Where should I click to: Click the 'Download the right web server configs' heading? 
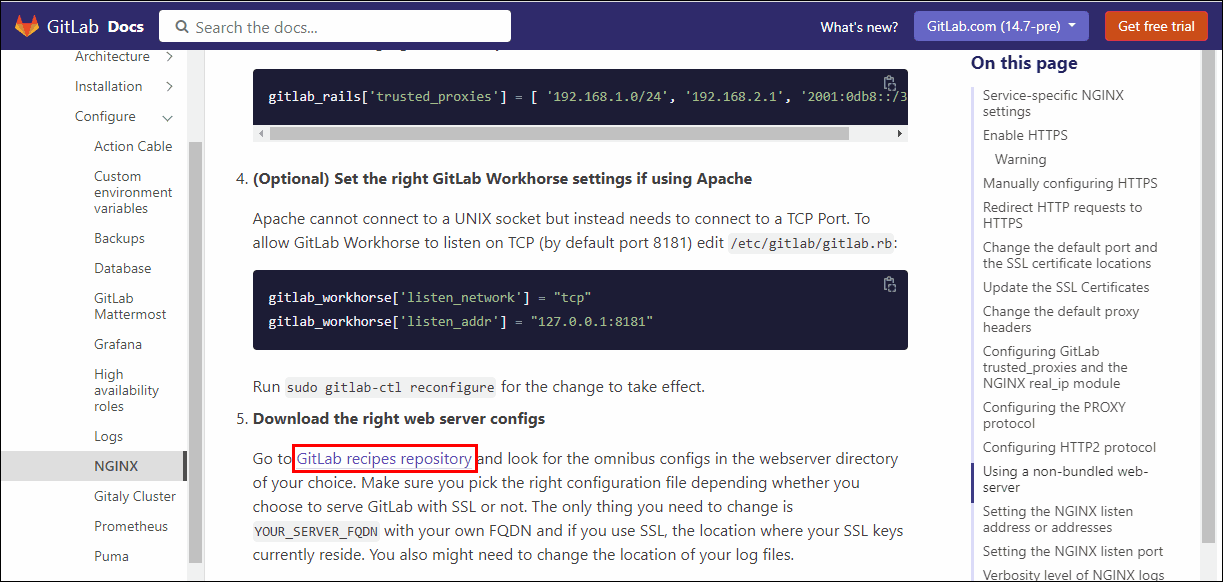[x=399, y=418]
